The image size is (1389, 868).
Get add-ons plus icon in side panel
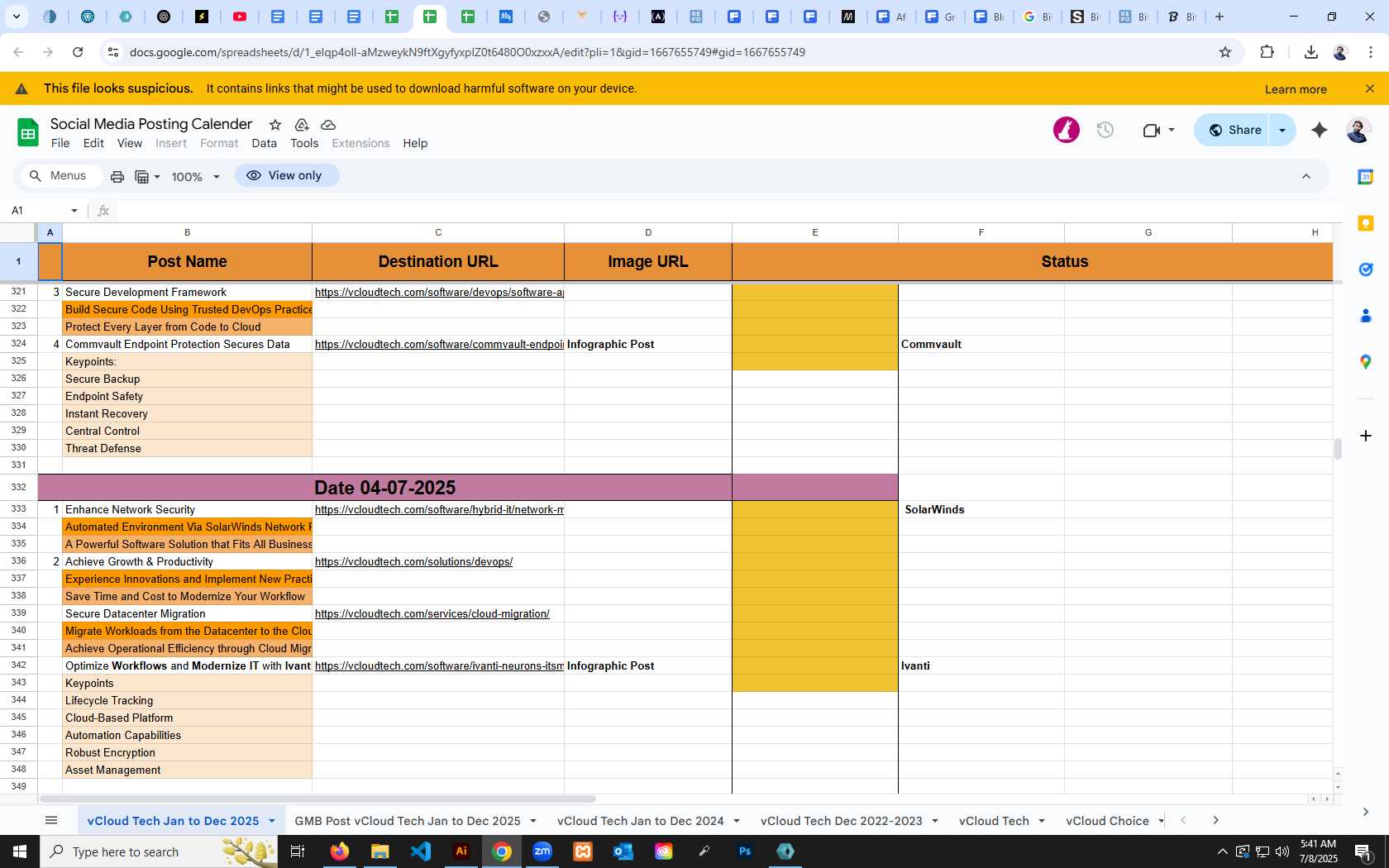(1366, 436)
